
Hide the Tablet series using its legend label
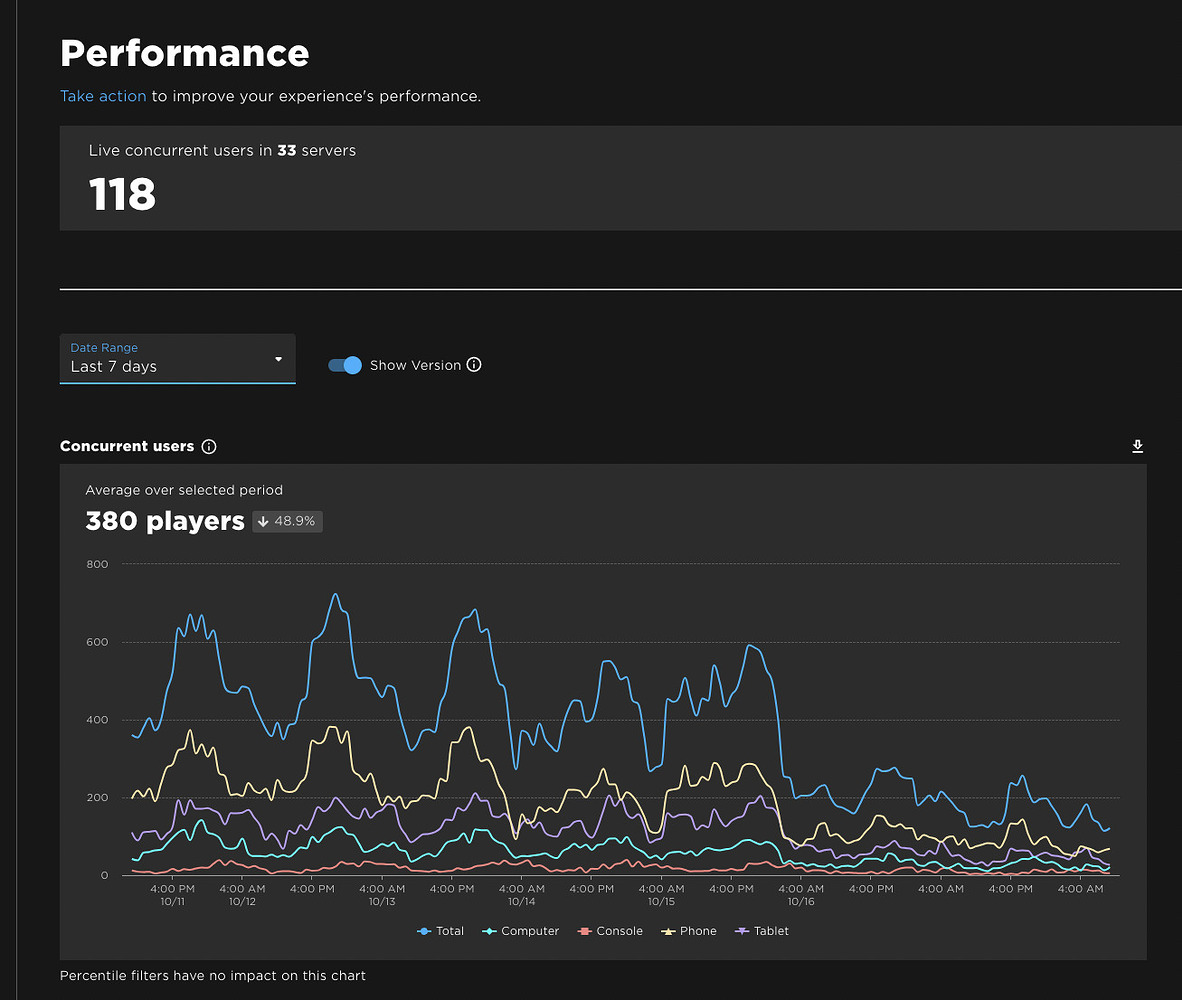(770, 930)
